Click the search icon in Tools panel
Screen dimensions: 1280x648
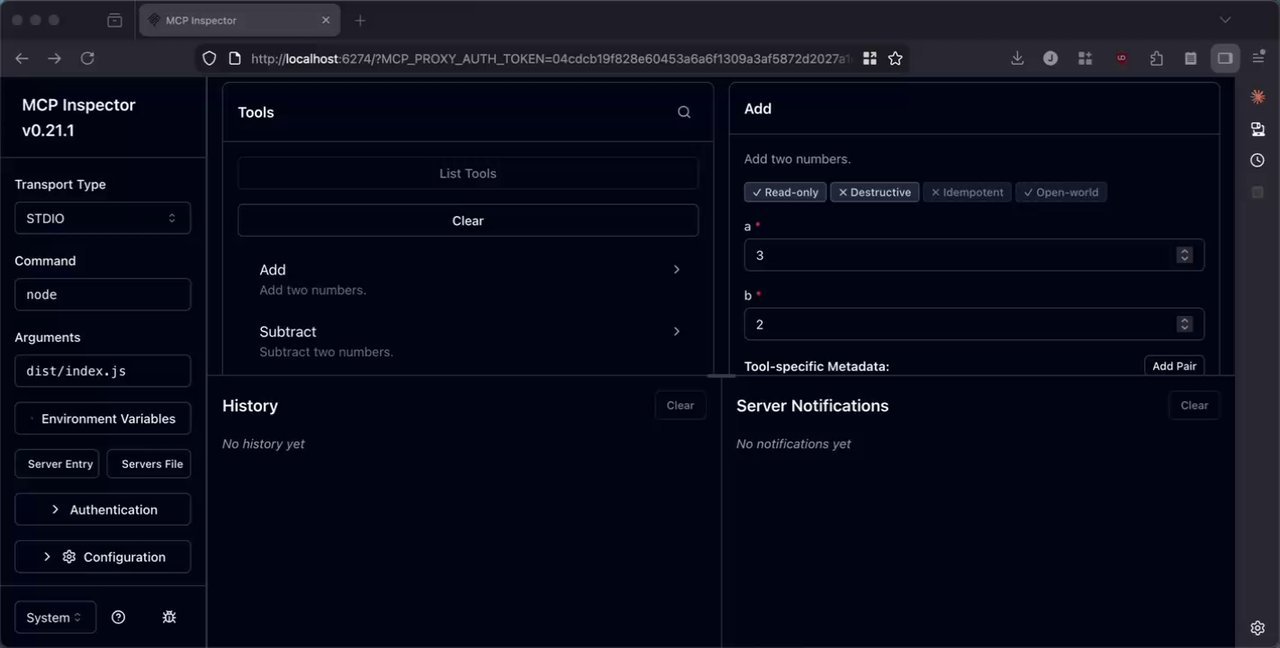[x=684, y=112]
